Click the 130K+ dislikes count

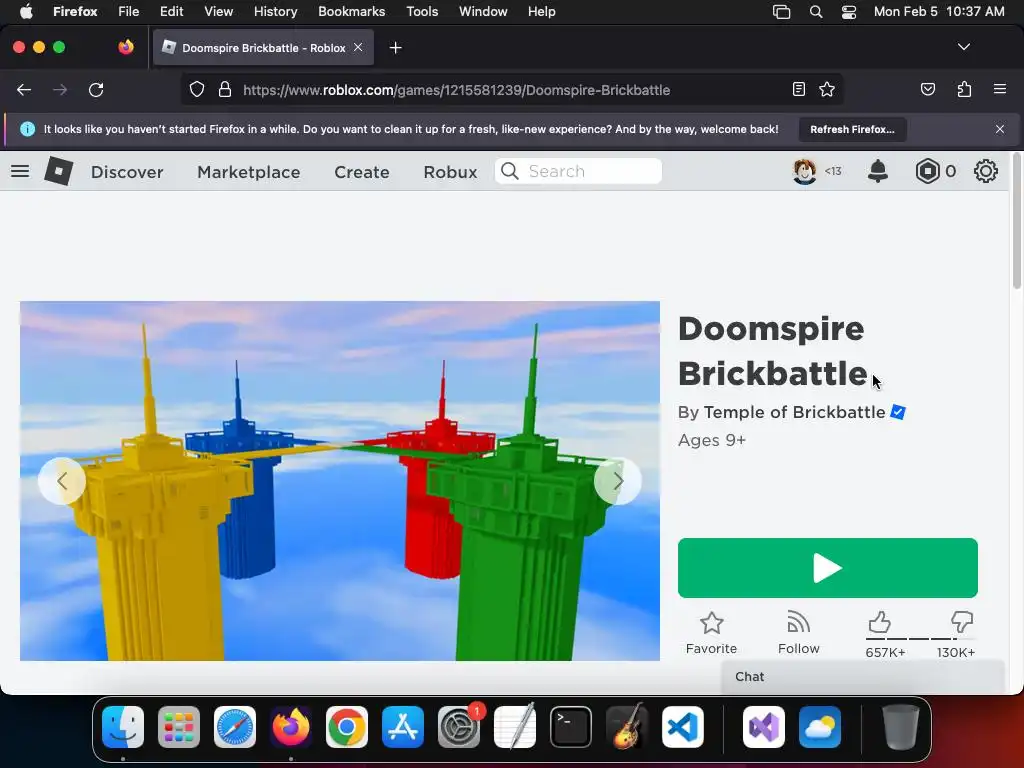[x=955, y=652]
